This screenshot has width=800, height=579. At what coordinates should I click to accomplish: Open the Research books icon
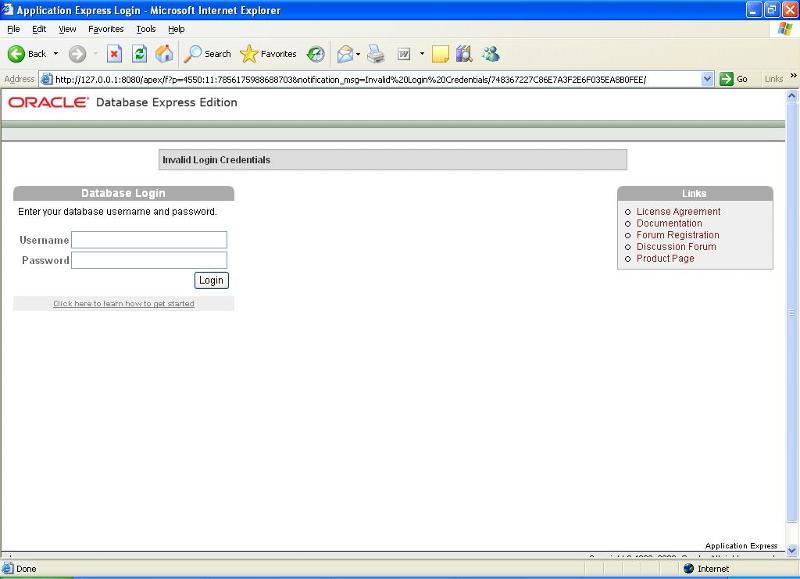point(464,54)
